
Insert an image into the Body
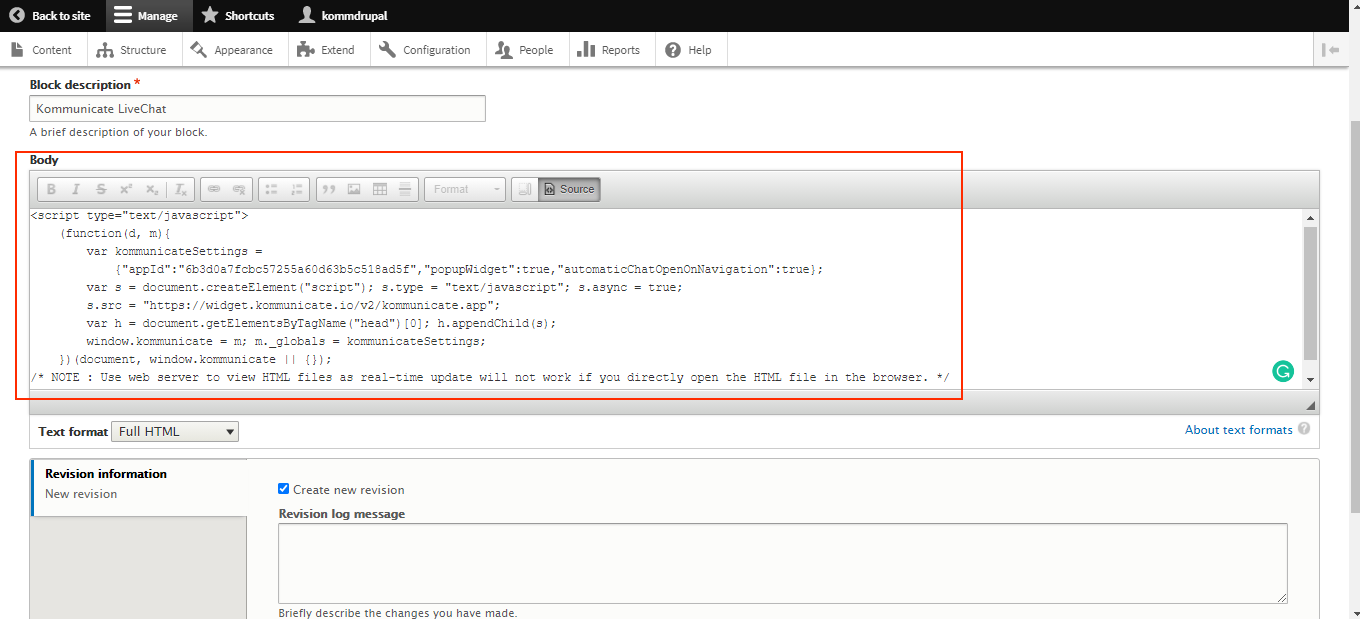pos(355,188)
